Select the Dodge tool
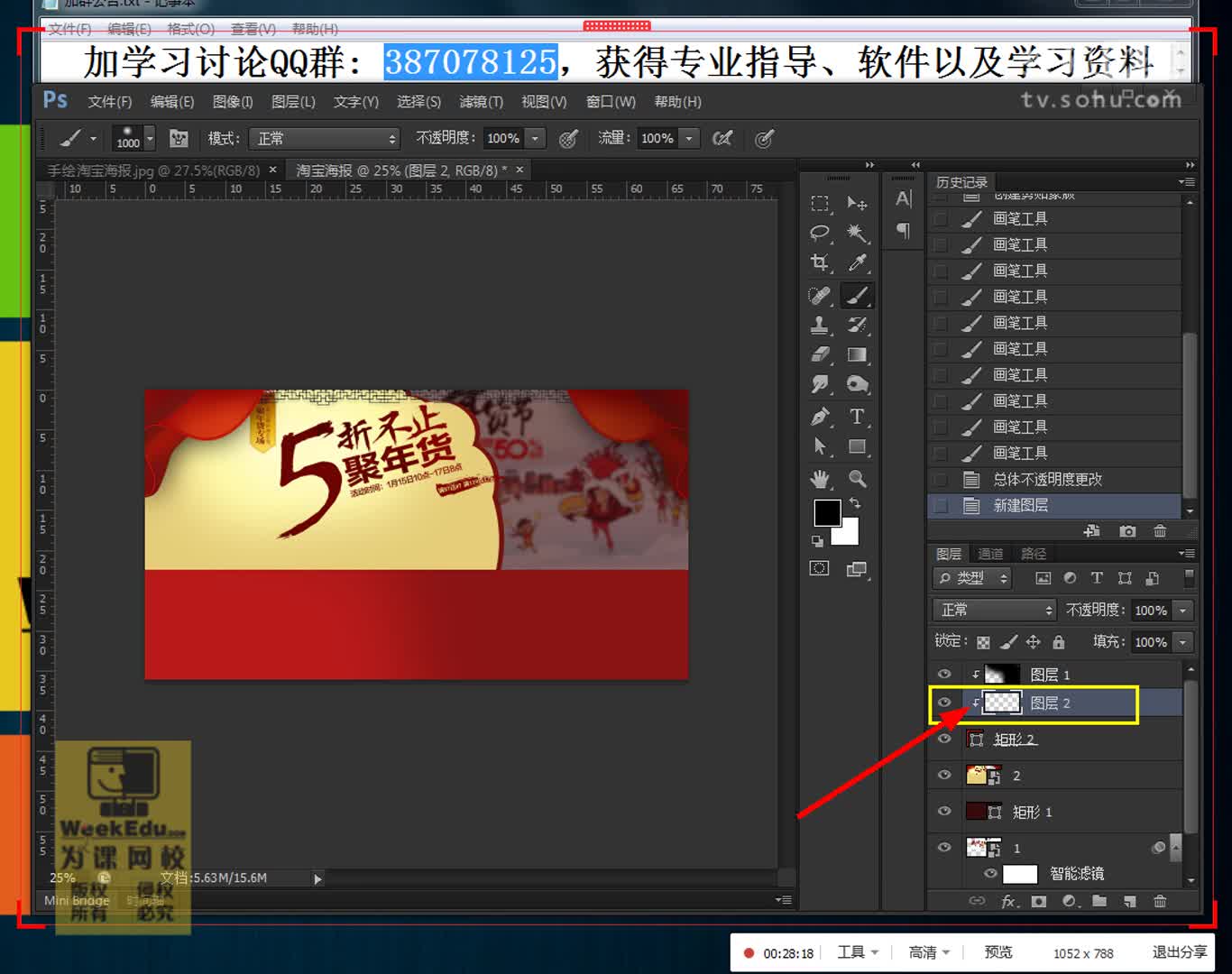This screenshot has height=974, width=1232. pos(857,385)
